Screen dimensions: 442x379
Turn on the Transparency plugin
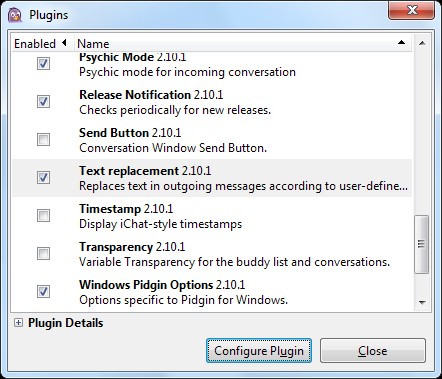pos(43,253)
